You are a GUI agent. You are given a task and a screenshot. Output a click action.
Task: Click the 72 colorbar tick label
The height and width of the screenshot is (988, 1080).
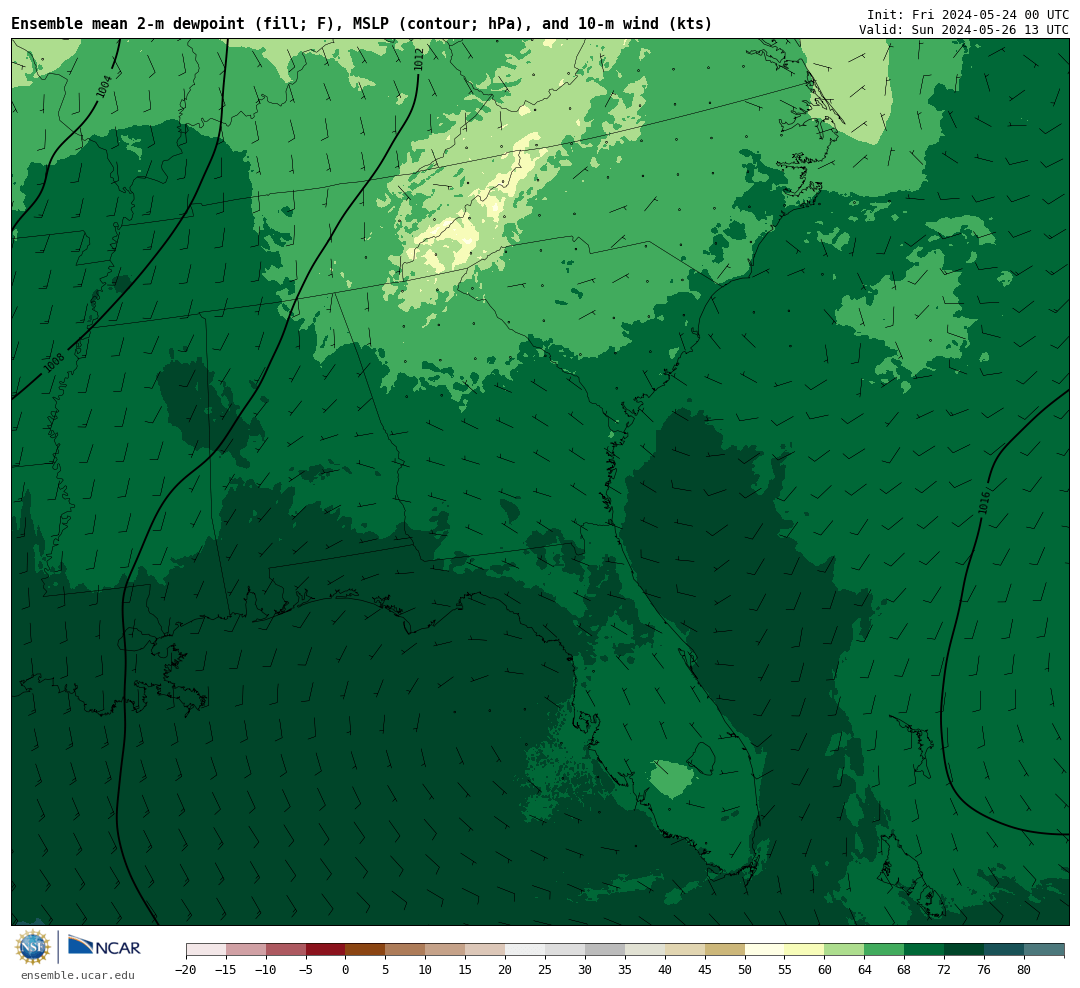pos(944,969)
